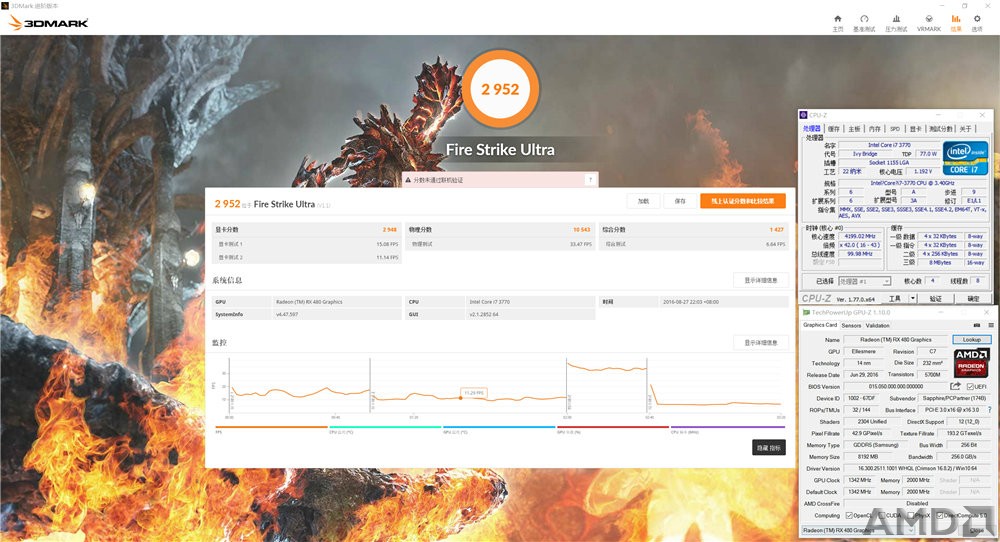Open the processor selection dropdown in CPU-Z
The image size is (1000, 542).
pos(864,281)
